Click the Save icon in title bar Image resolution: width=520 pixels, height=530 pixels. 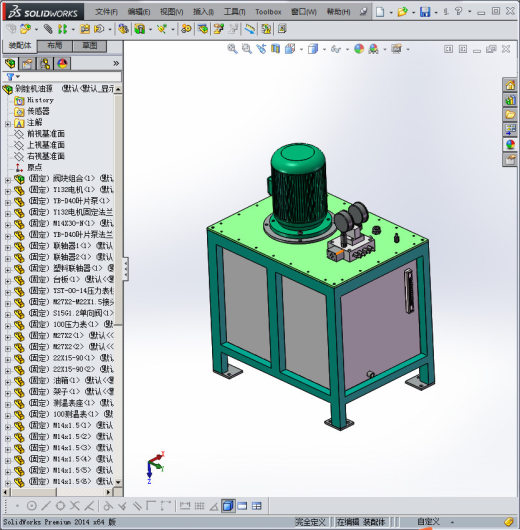[x=425, y=12]
